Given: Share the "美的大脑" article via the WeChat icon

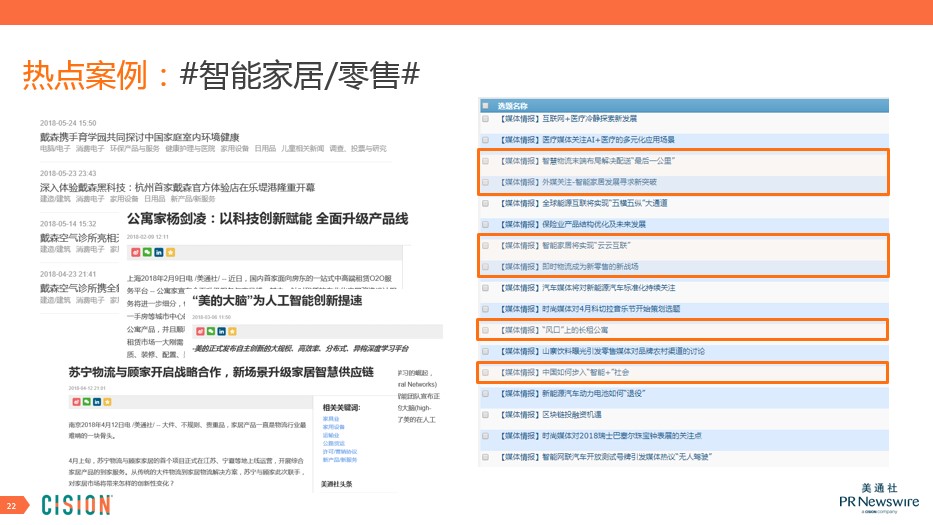Looking at the screenshot, I should (x=211, y=331).
